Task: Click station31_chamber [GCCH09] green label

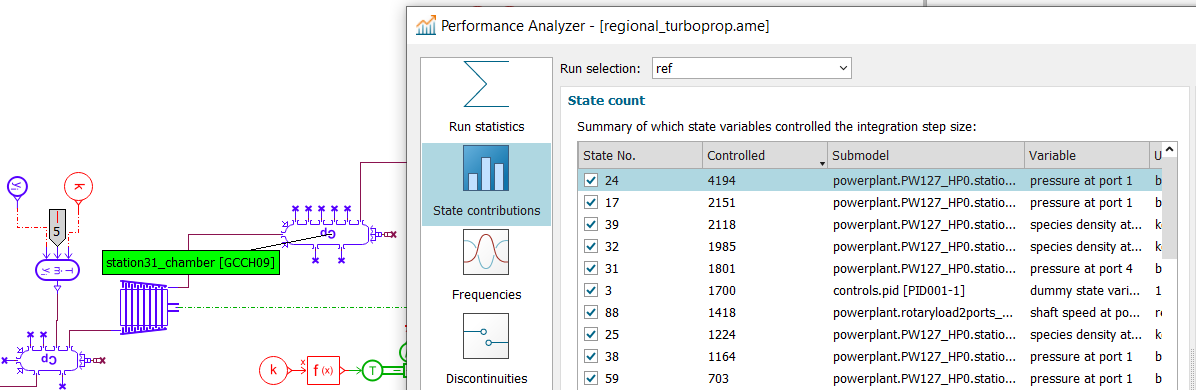Action: coord(190,263)
